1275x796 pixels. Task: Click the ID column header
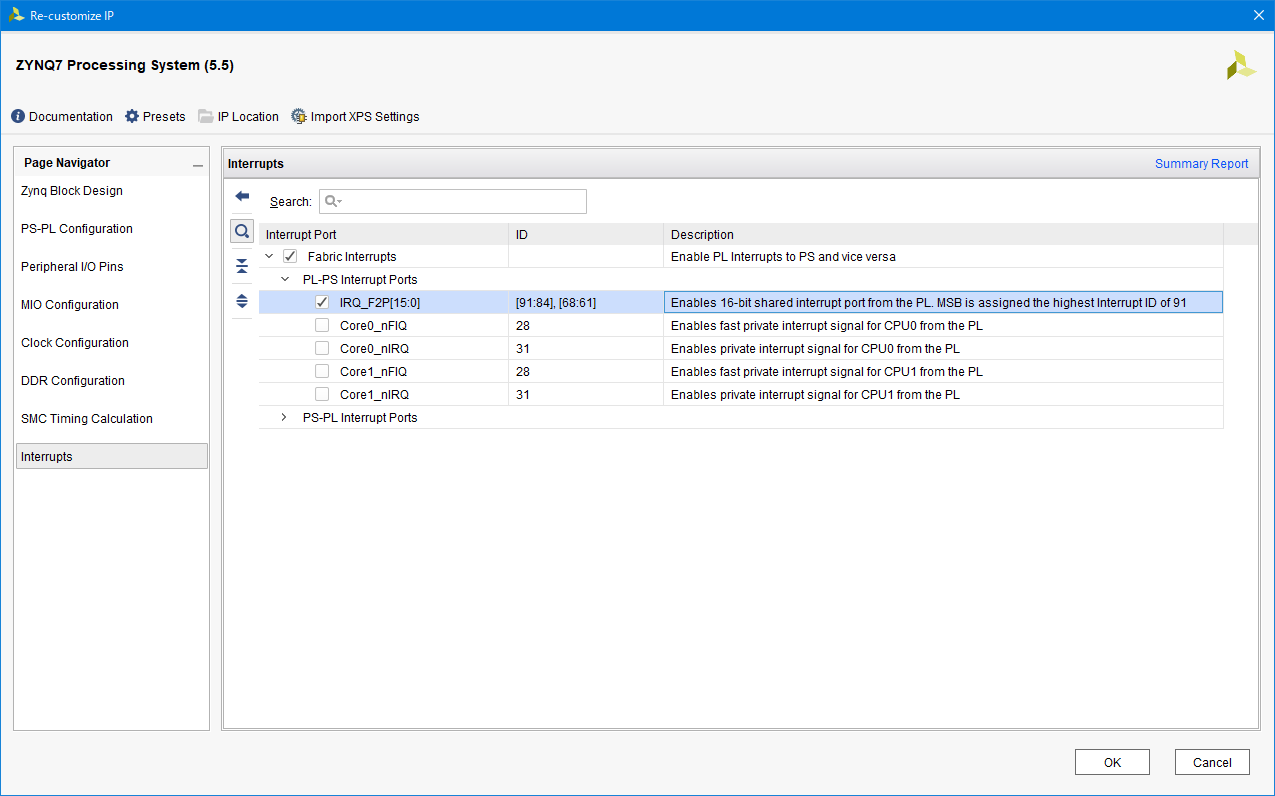[x=586, y=235]
